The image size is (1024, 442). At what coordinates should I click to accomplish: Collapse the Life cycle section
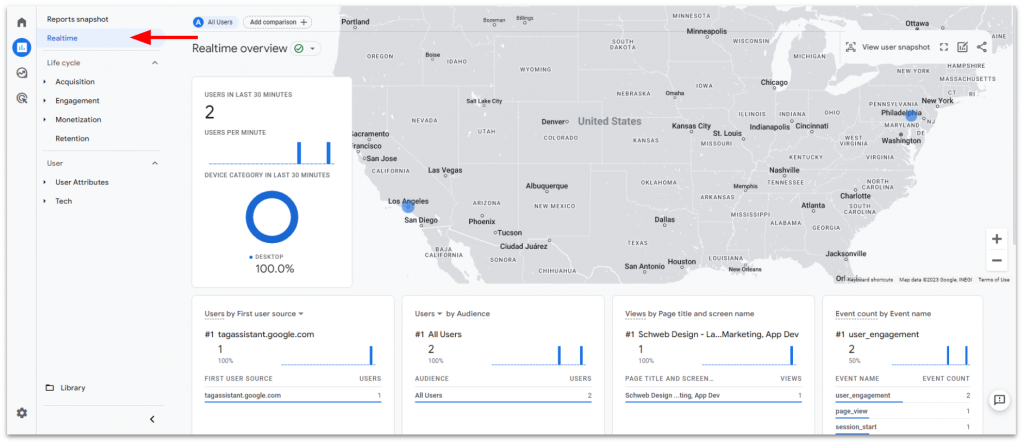pos(154,63)
